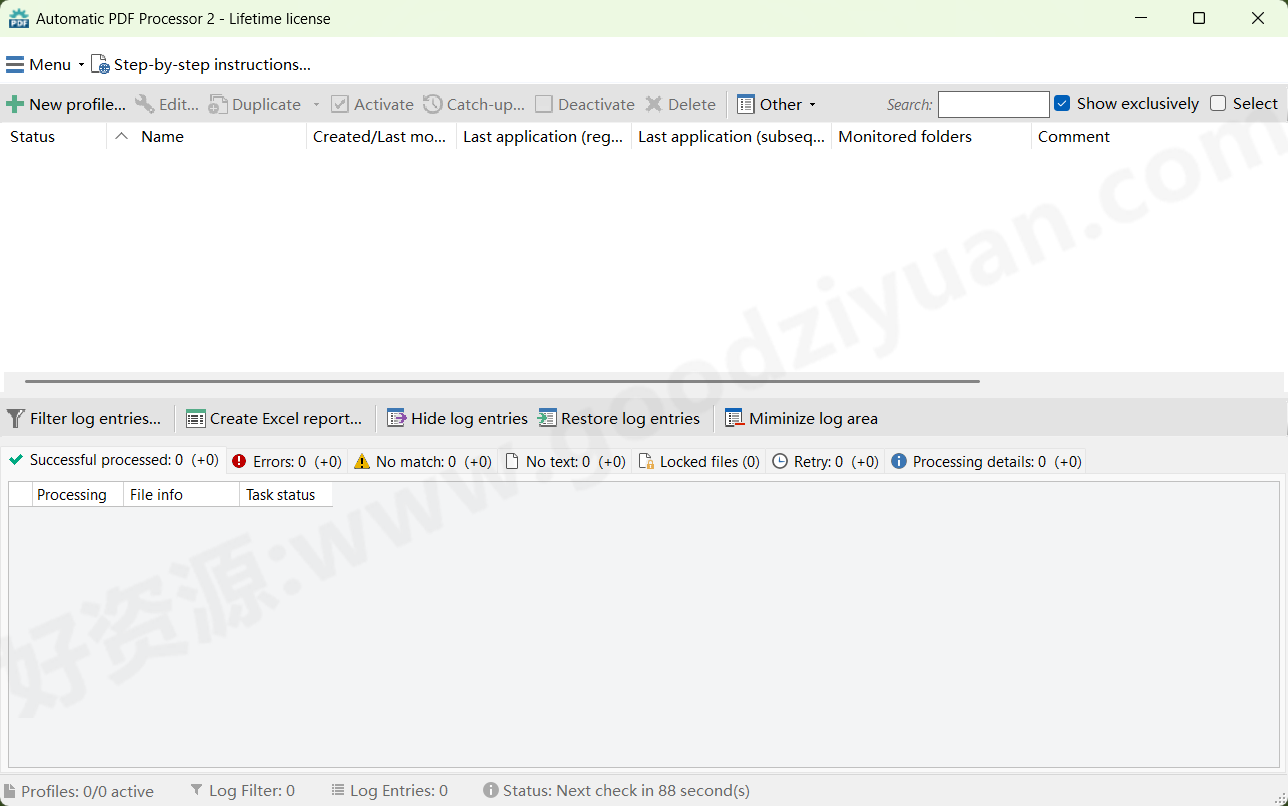Expand the Menu dropdown arrow
Image resolution: width=1288 pixels, height=806 pixels.
tap(81, 64)
